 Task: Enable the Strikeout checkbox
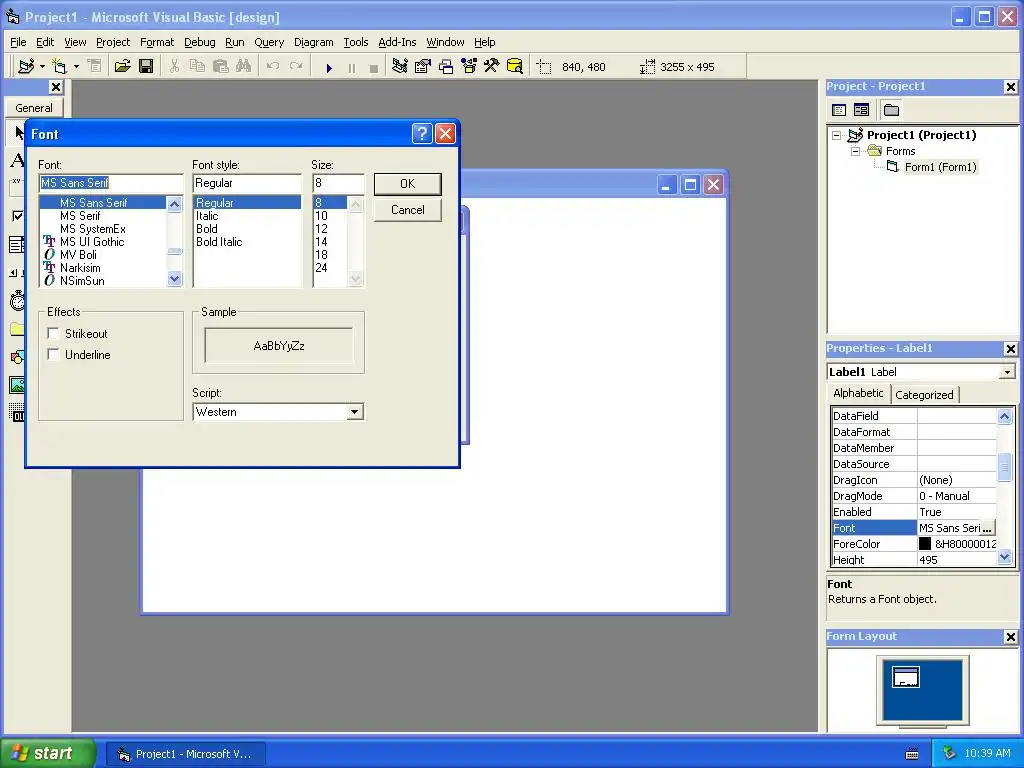pos(54,334)
